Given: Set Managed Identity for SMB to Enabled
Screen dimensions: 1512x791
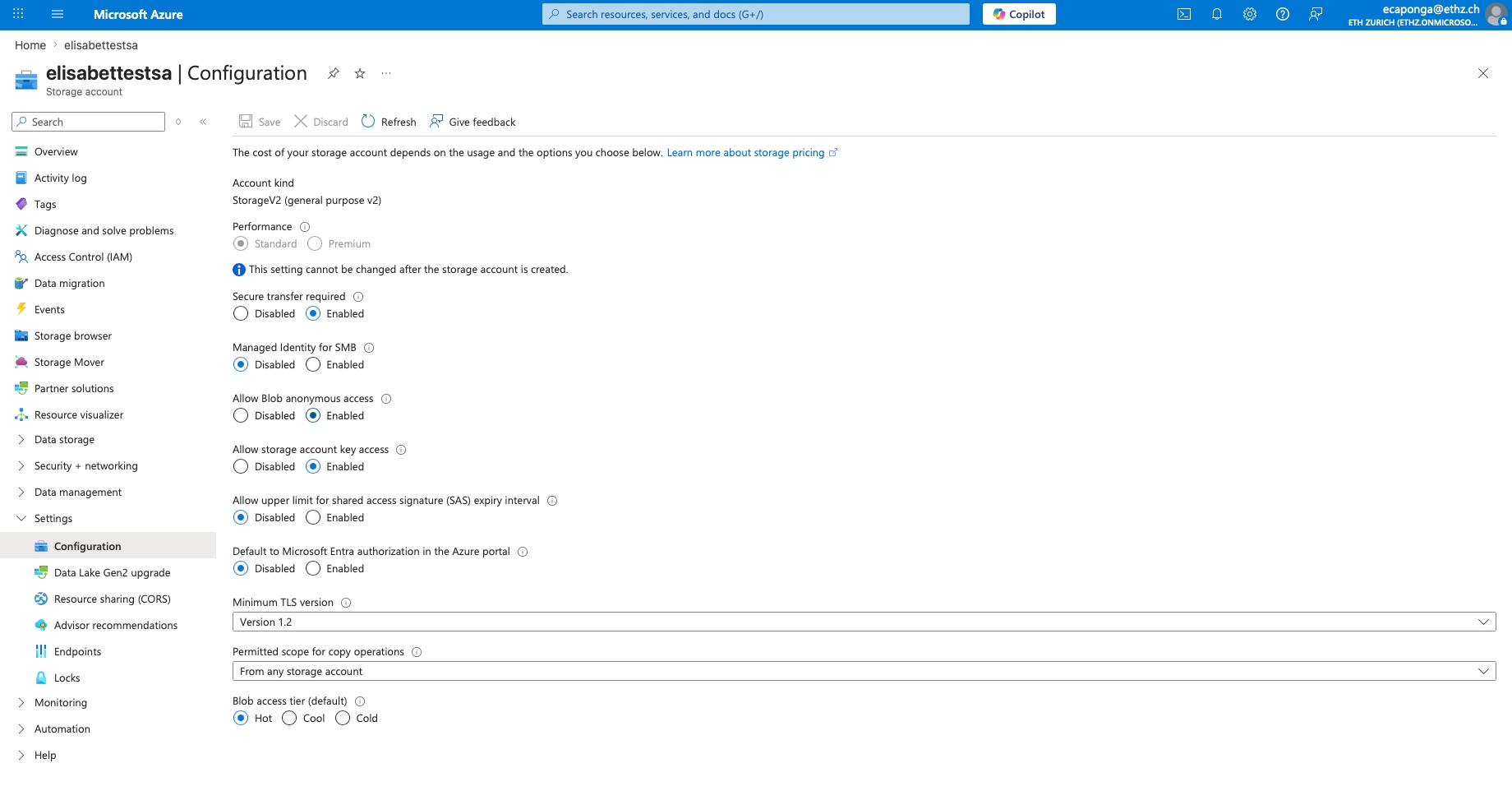Looking at the screenshot, I should (x=313, y=364).
